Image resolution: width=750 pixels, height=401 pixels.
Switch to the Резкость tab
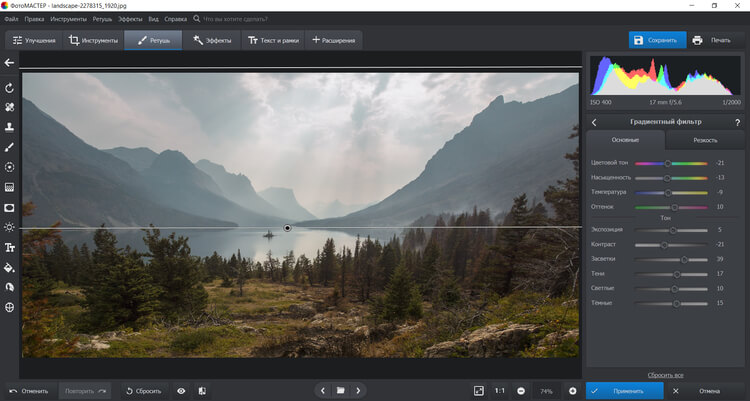(705, 141)
